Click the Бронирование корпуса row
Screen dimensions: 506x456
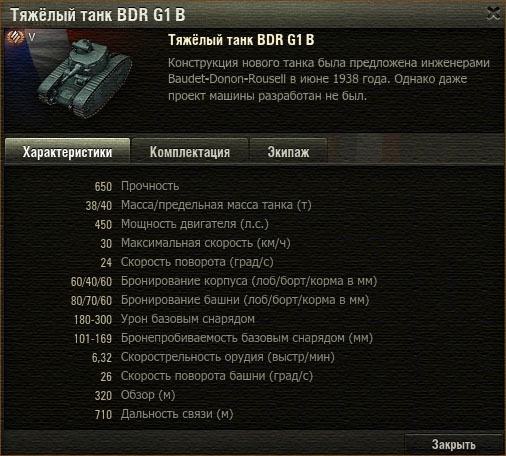click(x=224, y=281)
